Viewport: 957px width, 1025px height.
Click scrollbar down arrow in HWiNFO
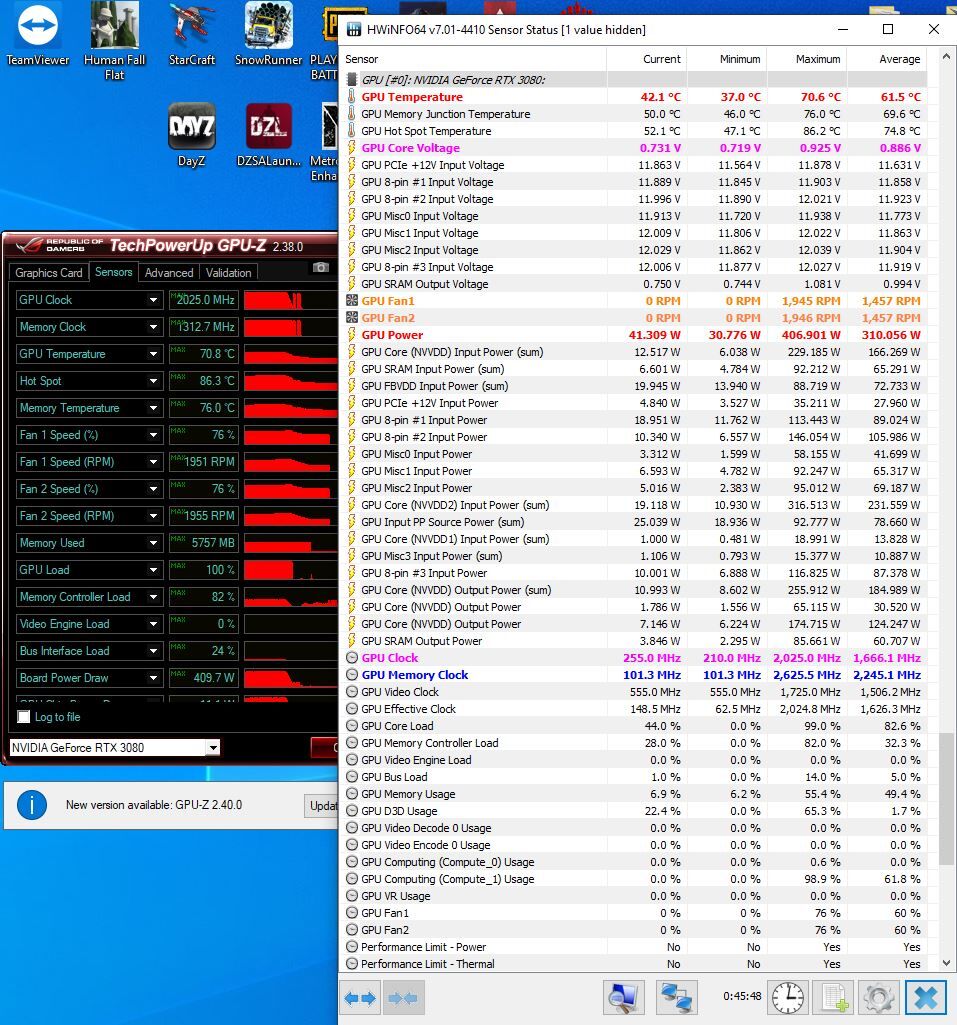[946, 963]
